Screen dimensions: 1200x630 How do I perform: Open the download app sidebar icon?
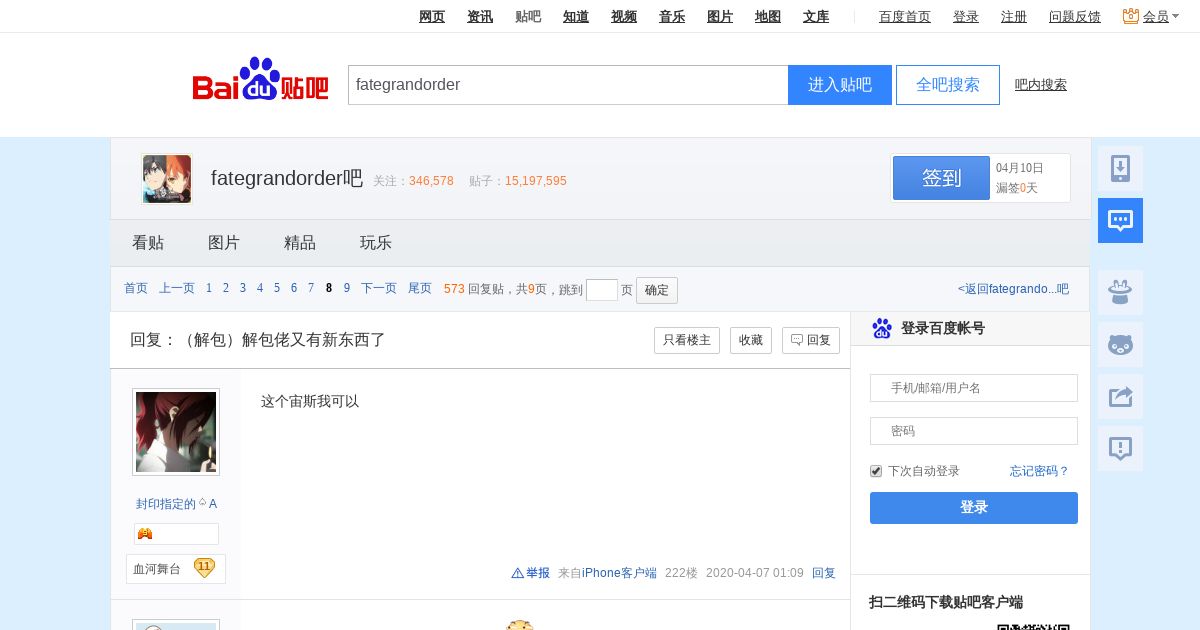(1120, 169)
